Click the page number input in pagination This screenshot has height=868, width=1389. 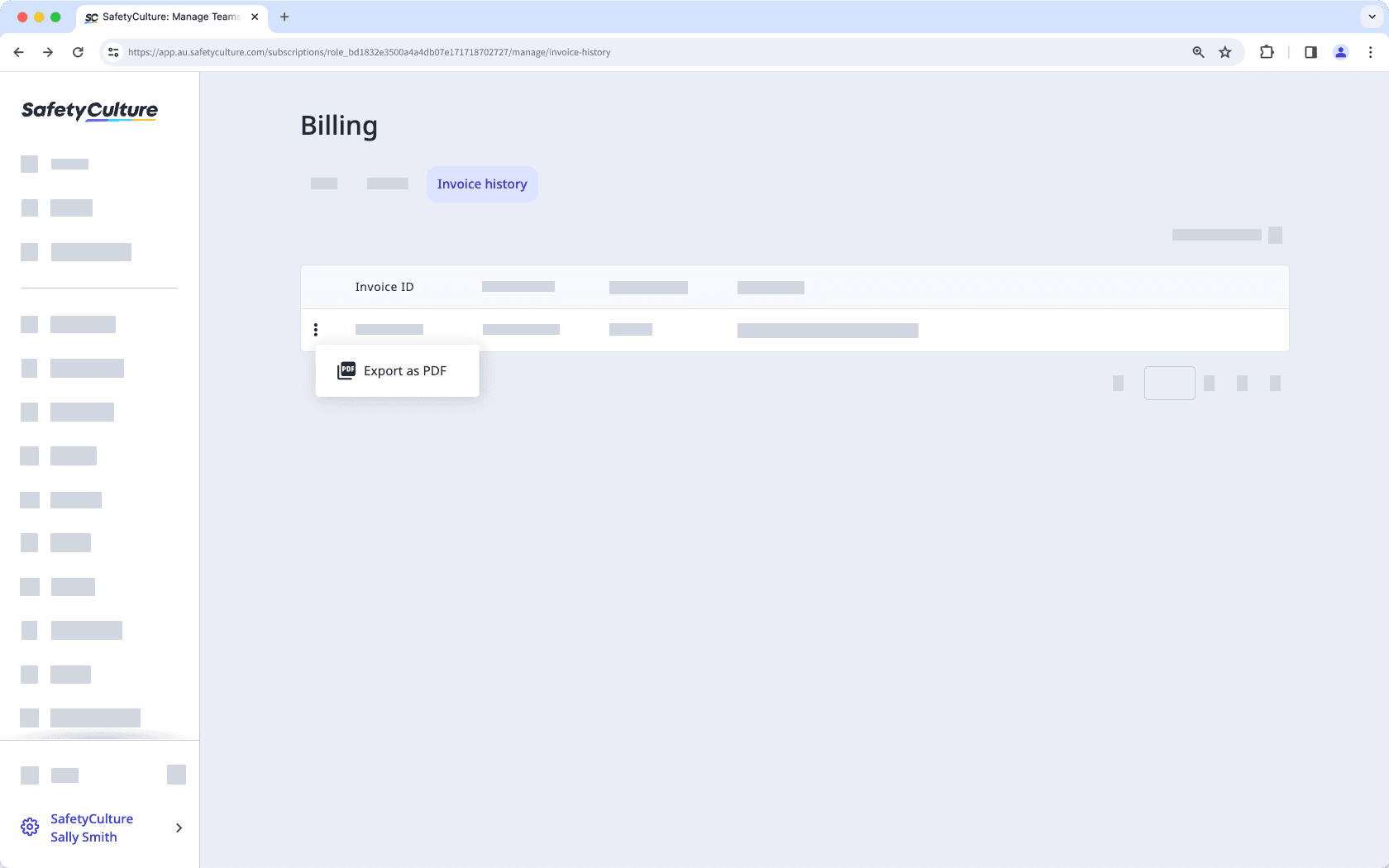(x=1169, y=383)
